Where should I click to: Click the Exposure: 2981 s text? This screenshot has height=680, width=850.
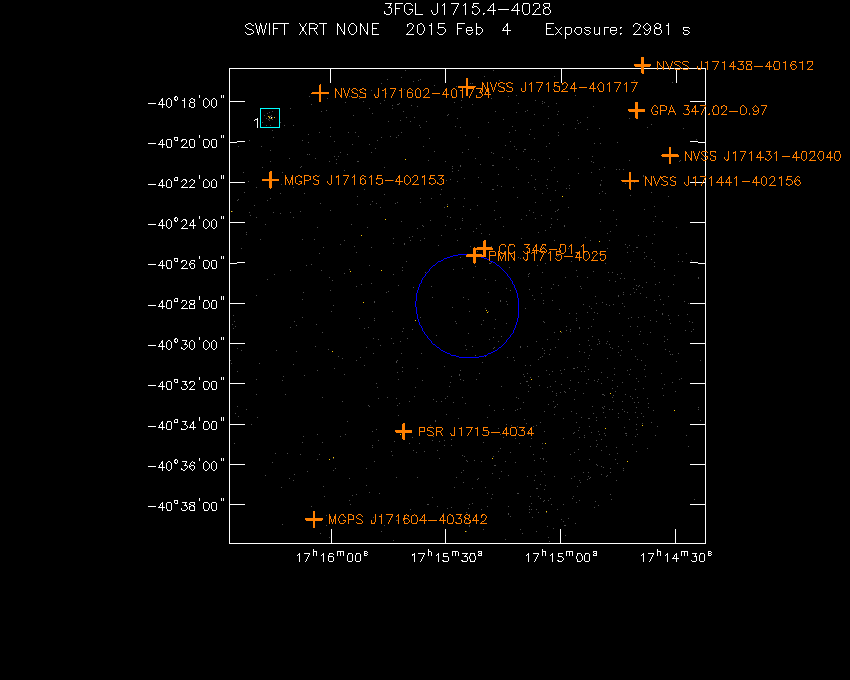coord(617,30)
